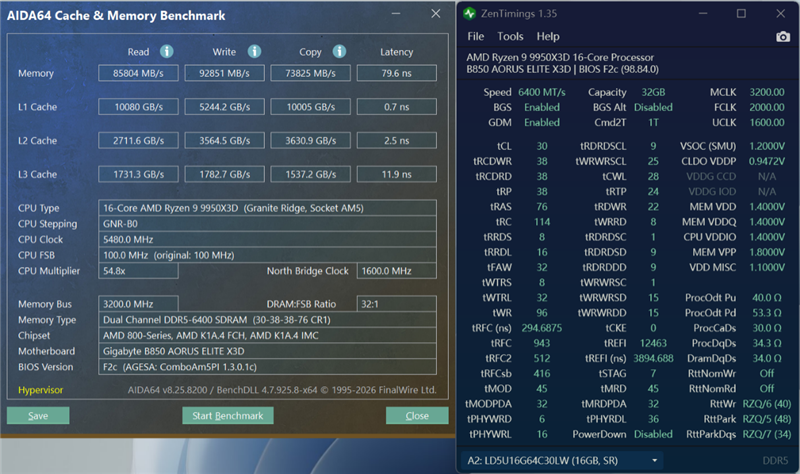Maximize the ZenTimings window
The height and width of the screenshot is (474, 800).
point(741,14)
